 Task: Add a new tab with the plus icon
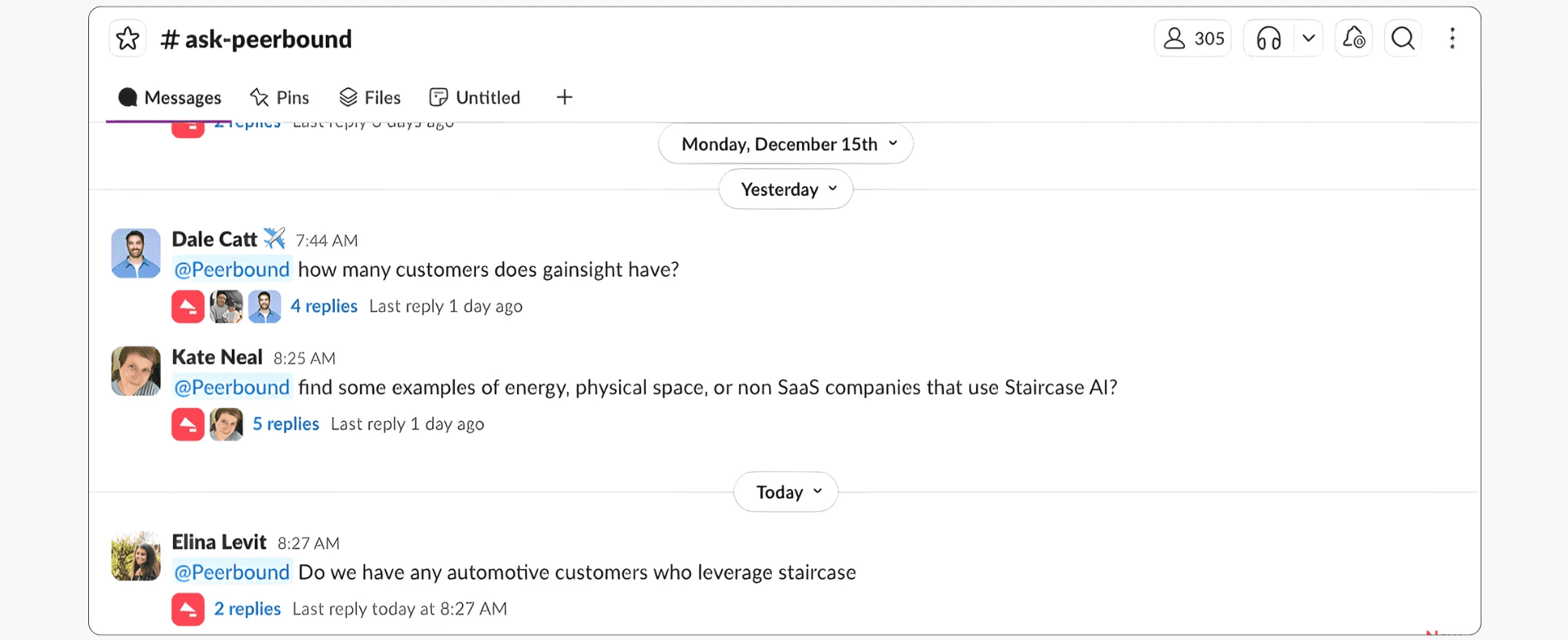[x=564, y=96]
